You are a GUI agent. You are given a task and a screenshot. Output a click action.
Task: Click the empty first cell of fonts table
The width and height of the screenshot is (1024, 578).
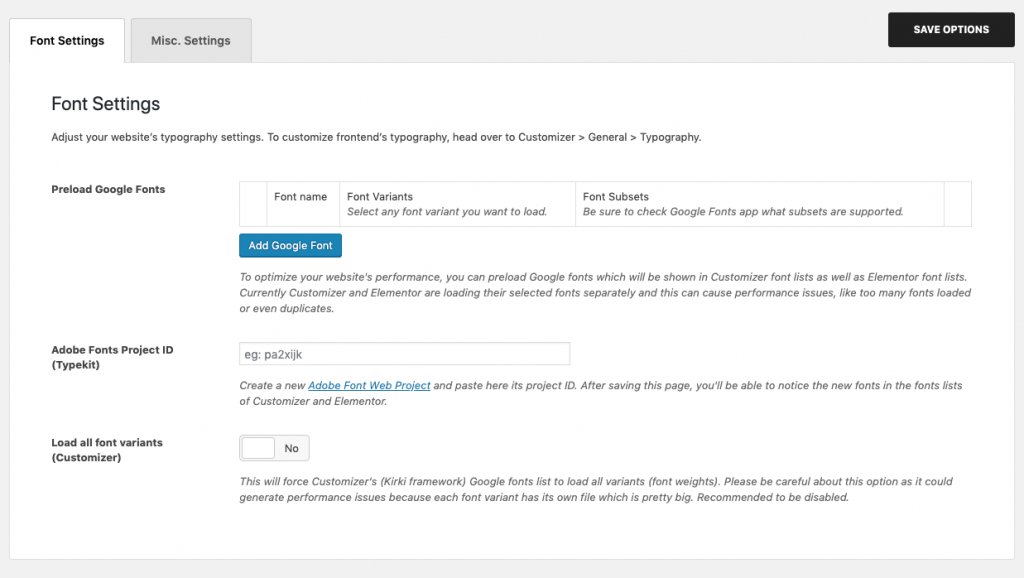click(253, 204)
